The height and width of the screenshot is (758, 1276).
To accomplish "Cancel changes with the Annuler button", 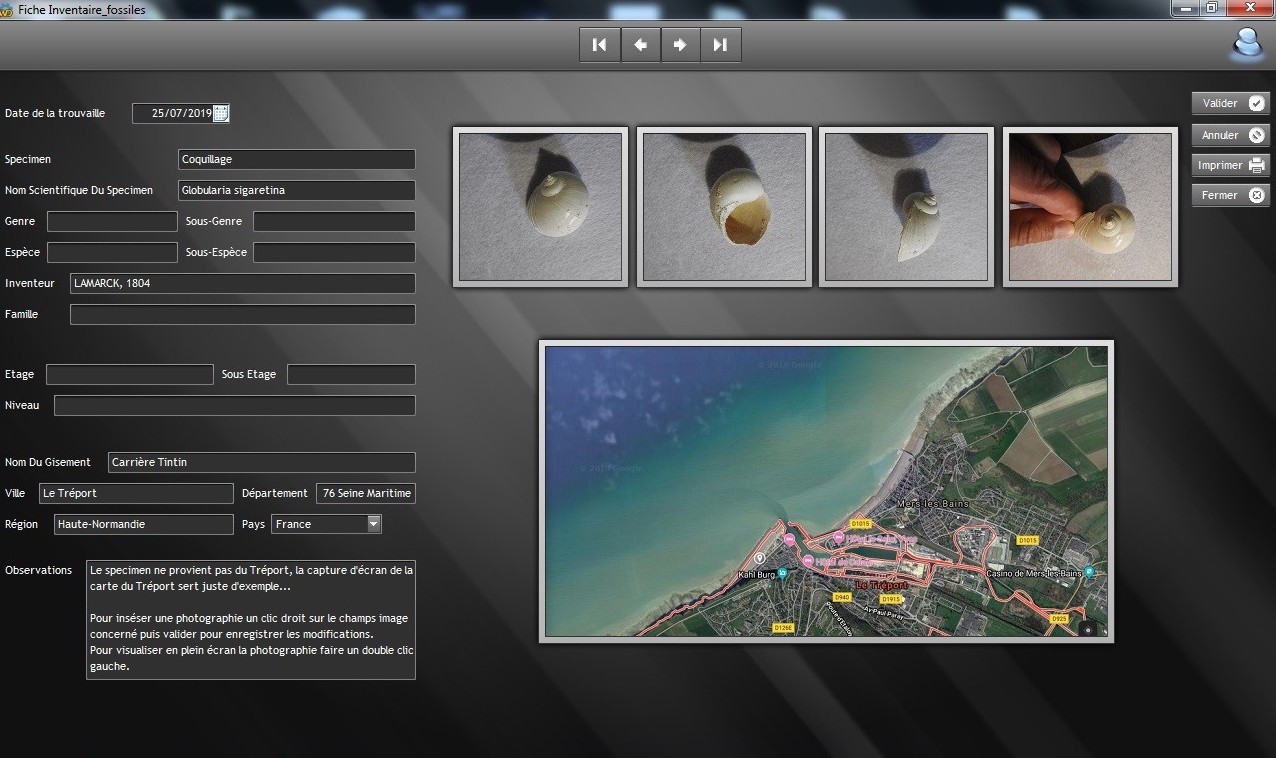I will [1230, 135].
